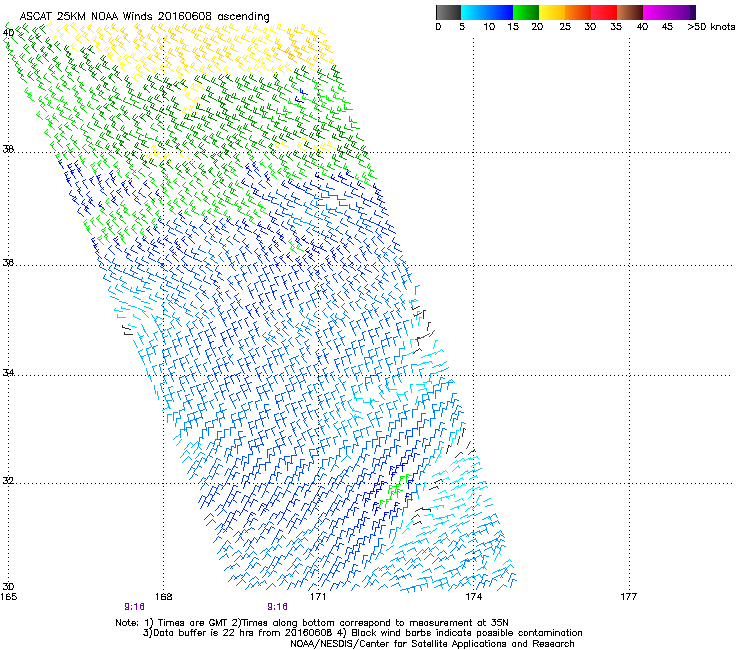This screenshot has width=740, height=650.
Task: Click the purple time label beside longitude 171
Action: [x=278, y=607]
